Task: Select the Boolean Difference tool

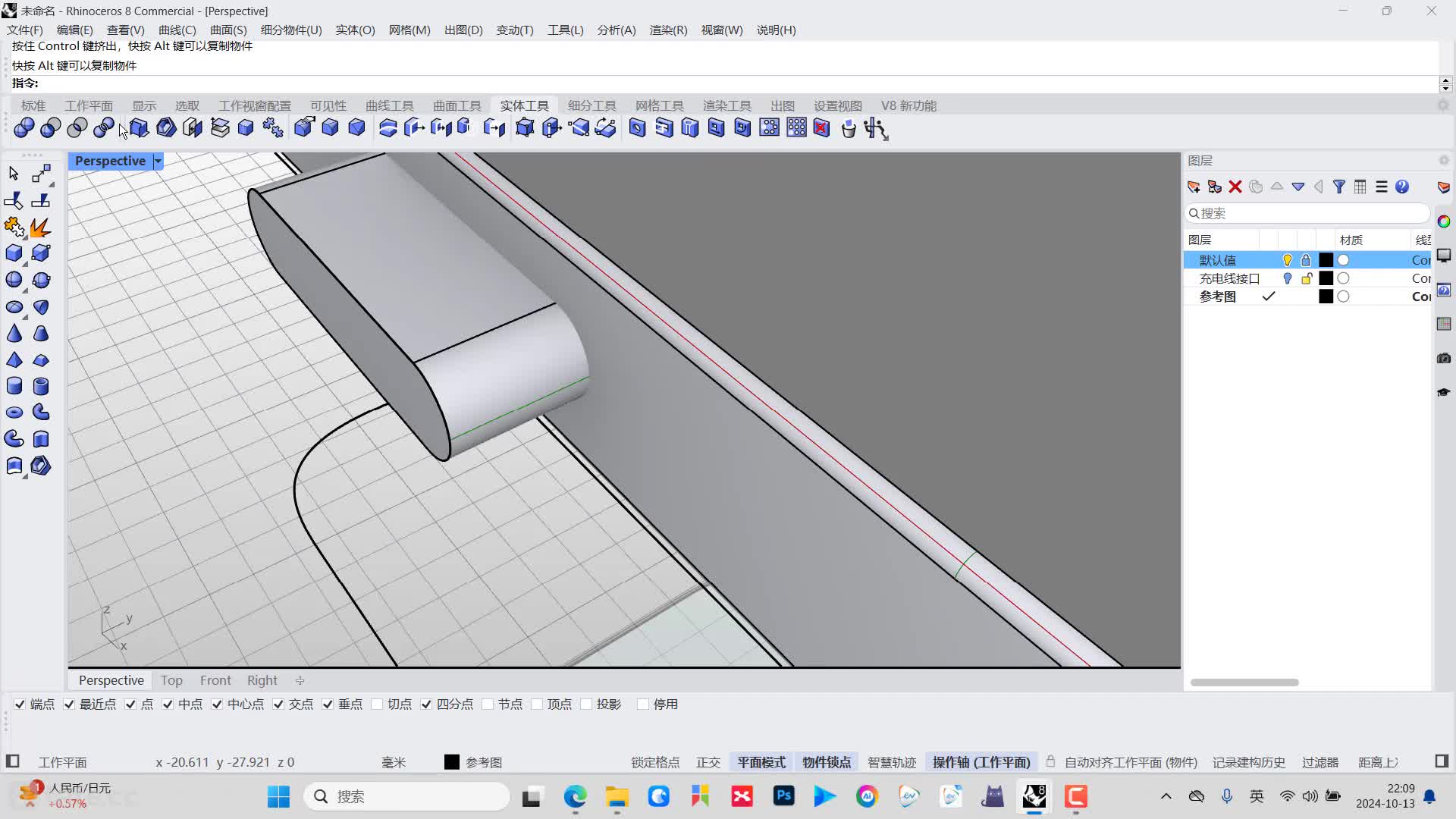Action: pyautogui.click(x=50, y=128)
